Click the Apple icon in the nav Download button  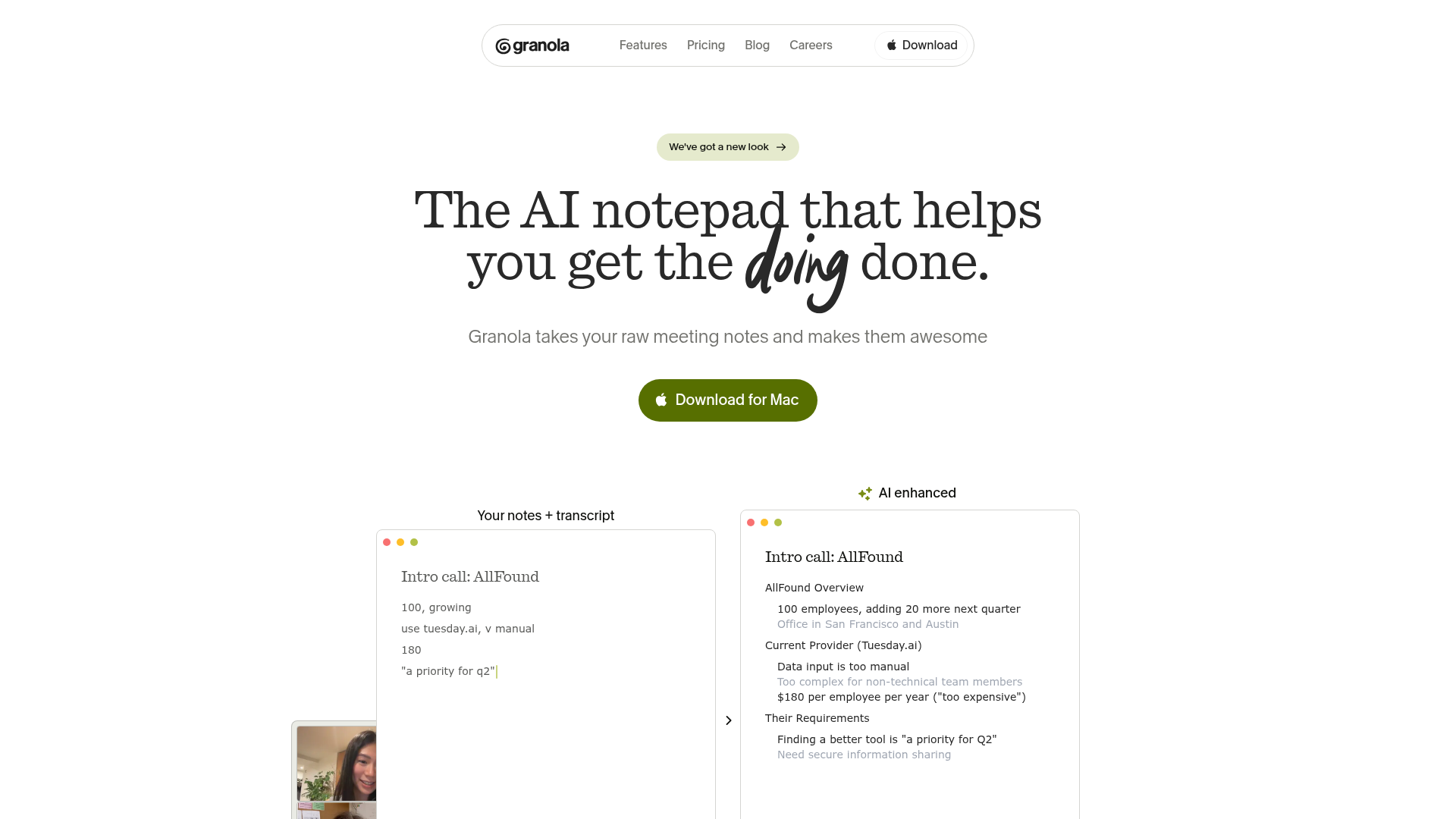892,45
